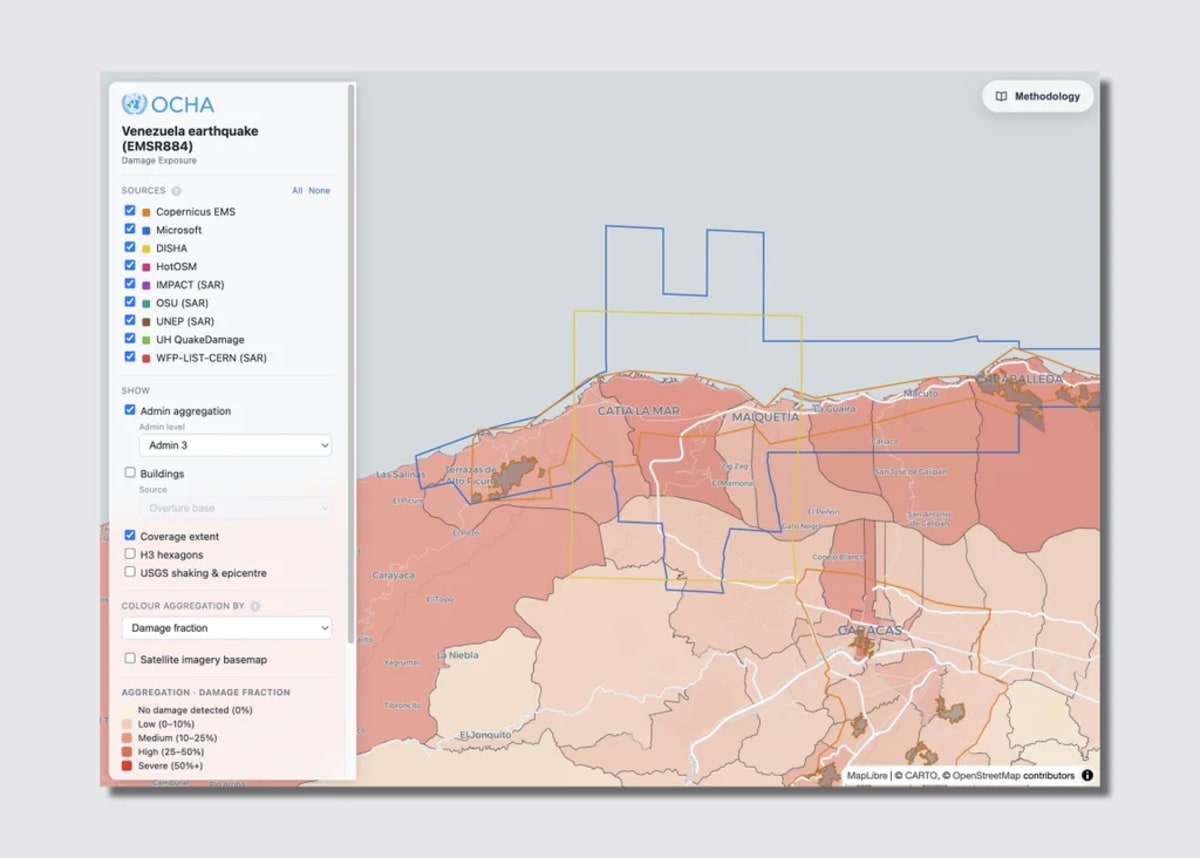
Task: Click the Severe (50%+) legend swatch
Action: (x=127, y=766)
